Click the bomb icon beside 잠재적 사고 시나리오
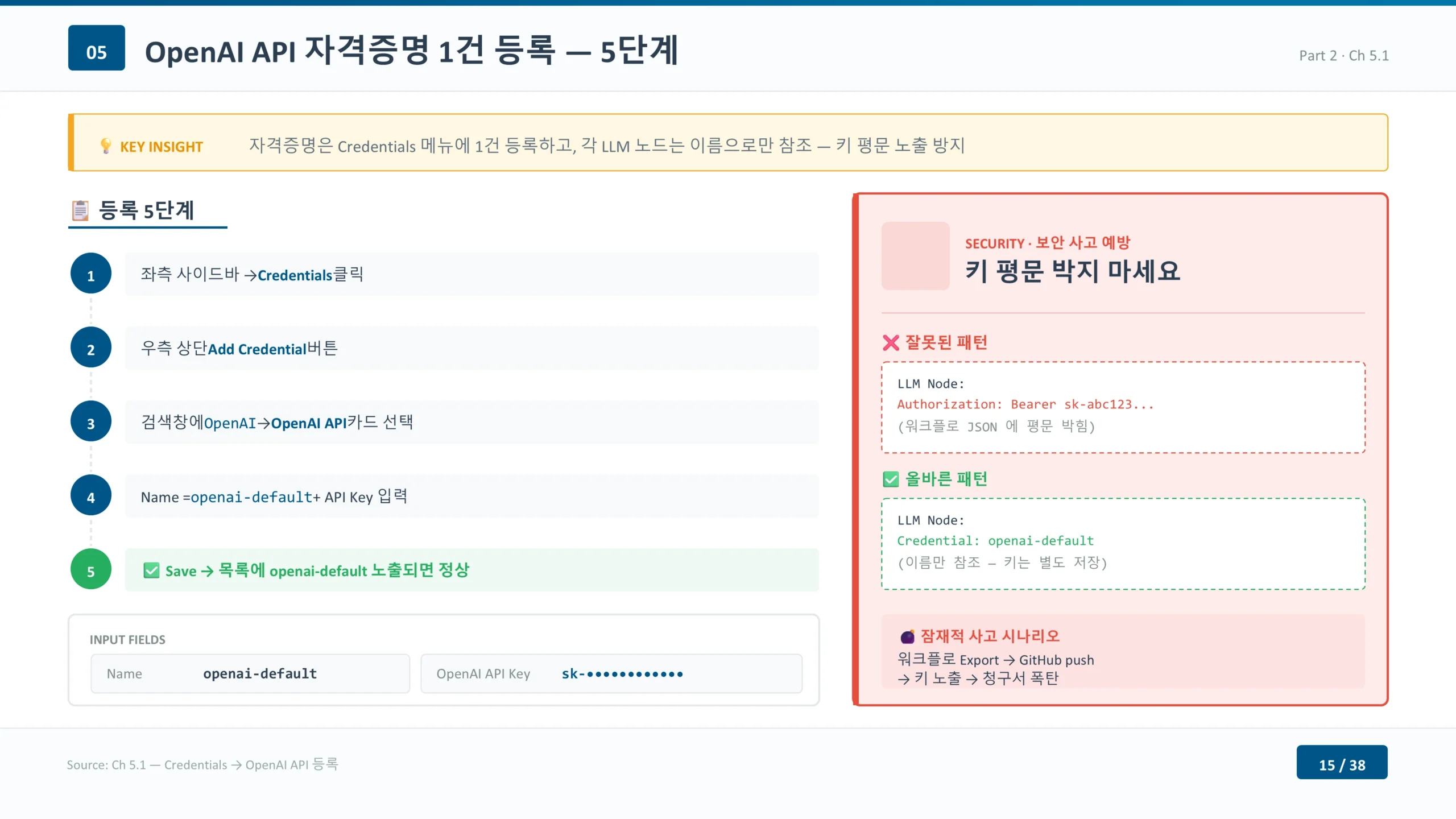 tap(908, 636)
